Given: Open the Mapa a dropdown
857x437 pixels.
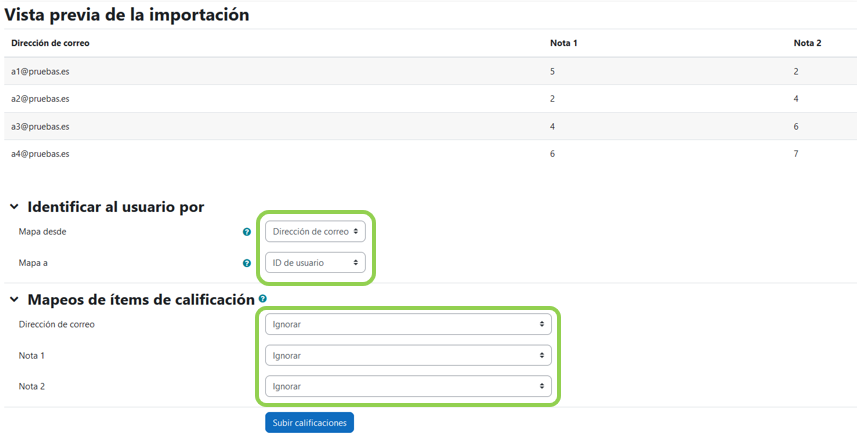Looking at the screenshot, I should tap(316, 263).
